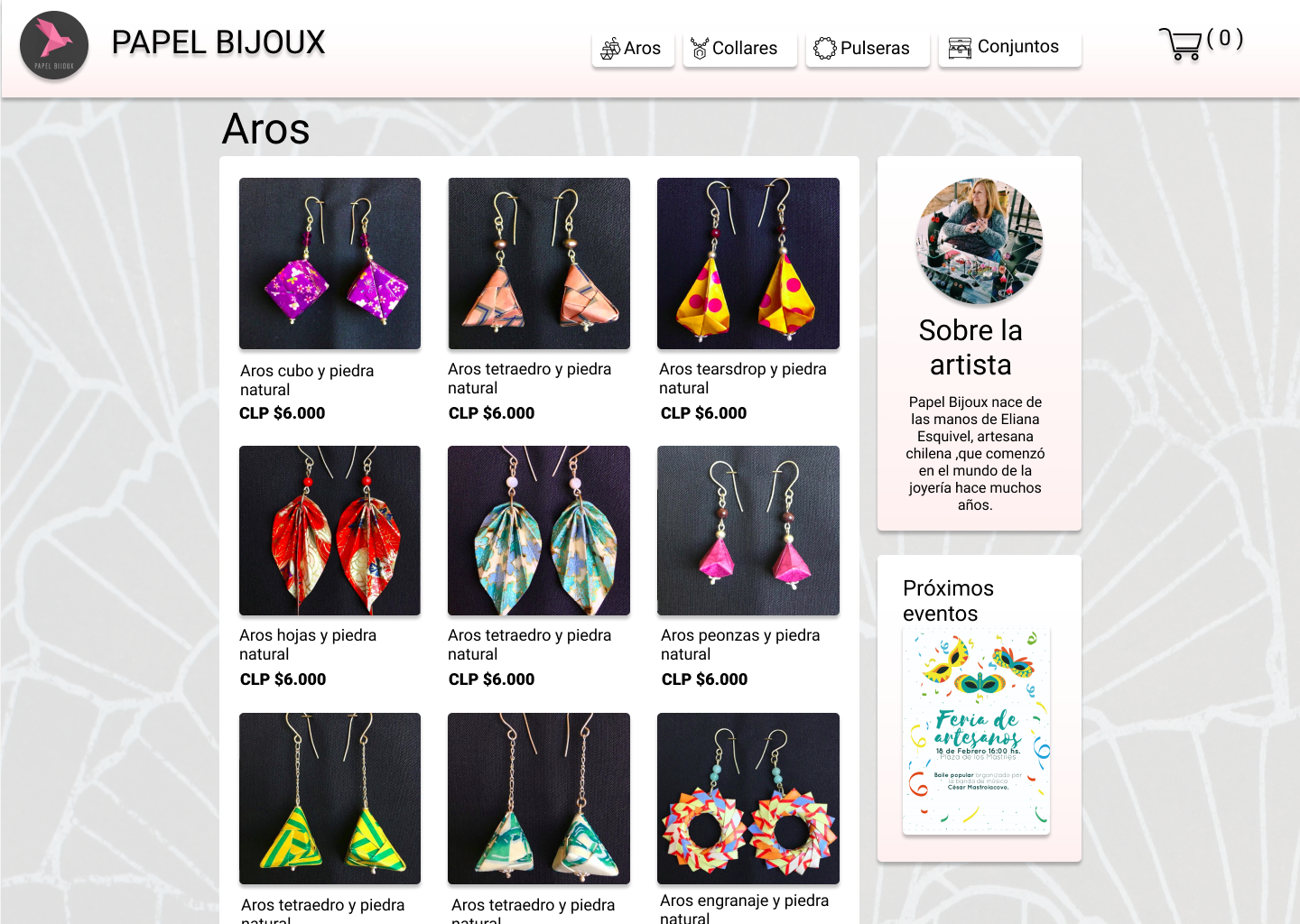This screenshot has width=1300, height=924.
Task: Click the Papel Bijoux bird logo
Action: (x=54, y=45)
